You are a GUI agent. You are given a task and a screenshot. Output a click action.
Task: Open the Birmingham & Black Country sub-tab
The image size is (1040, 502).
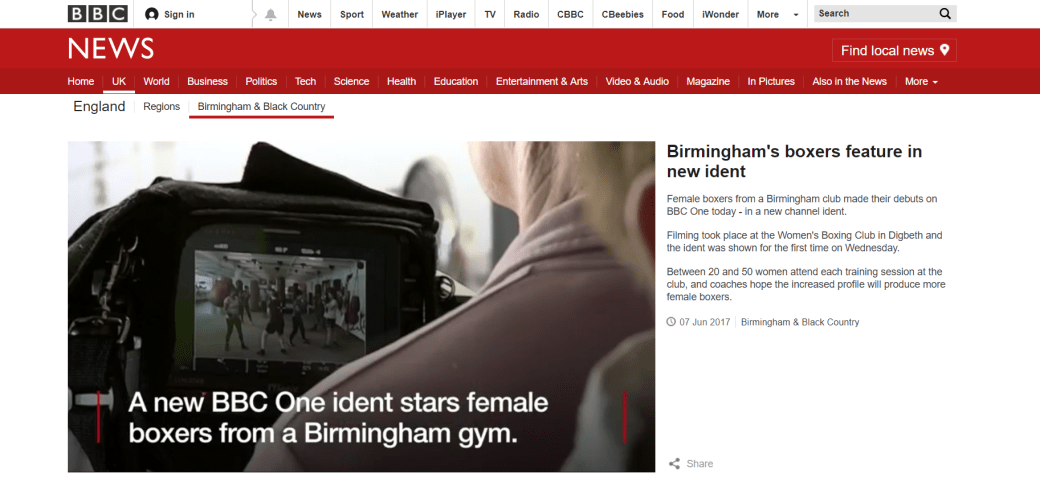[261, 107]
